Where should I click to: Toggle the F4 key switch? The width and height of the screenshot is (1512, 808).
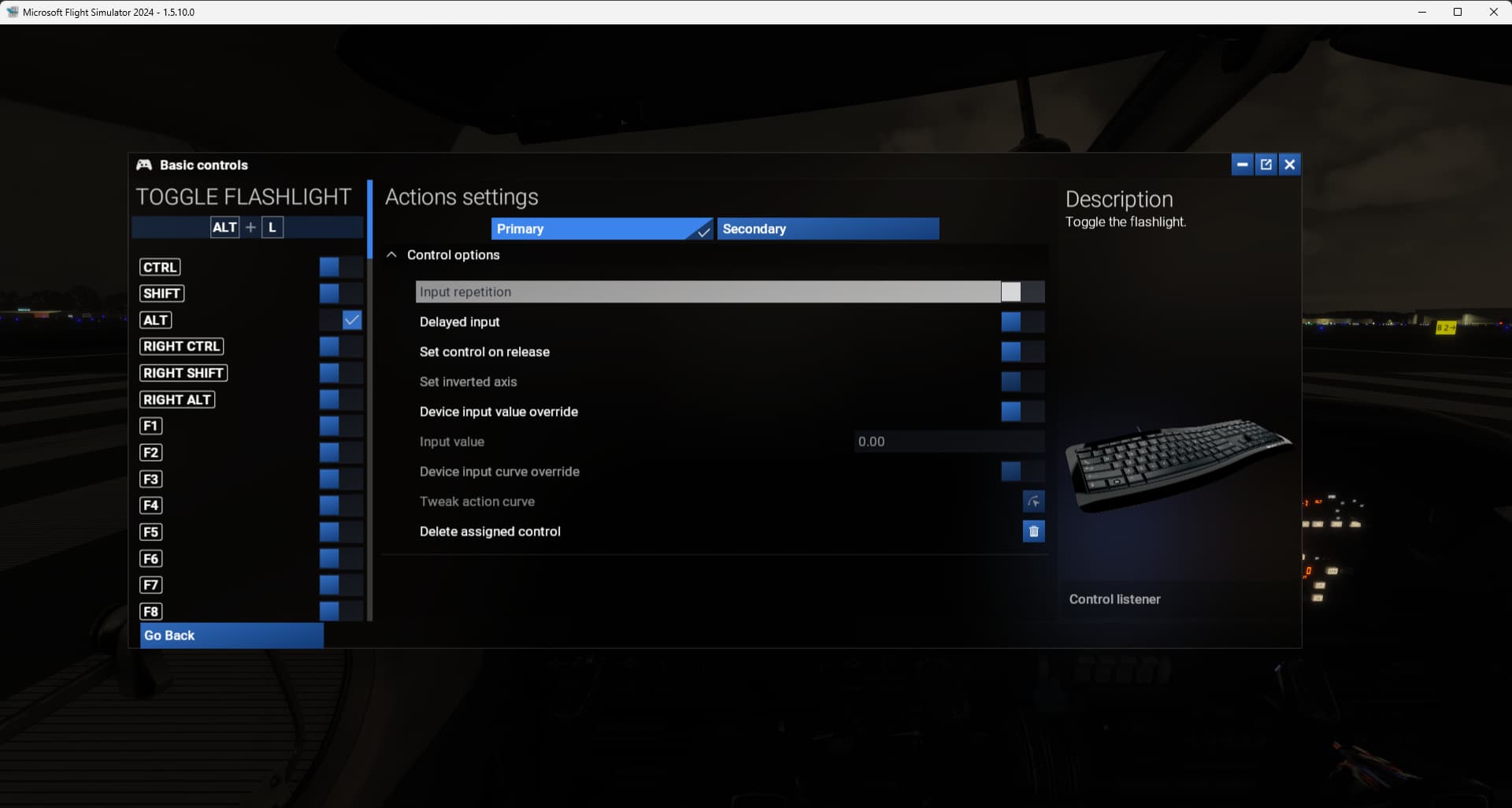point(341,506)
